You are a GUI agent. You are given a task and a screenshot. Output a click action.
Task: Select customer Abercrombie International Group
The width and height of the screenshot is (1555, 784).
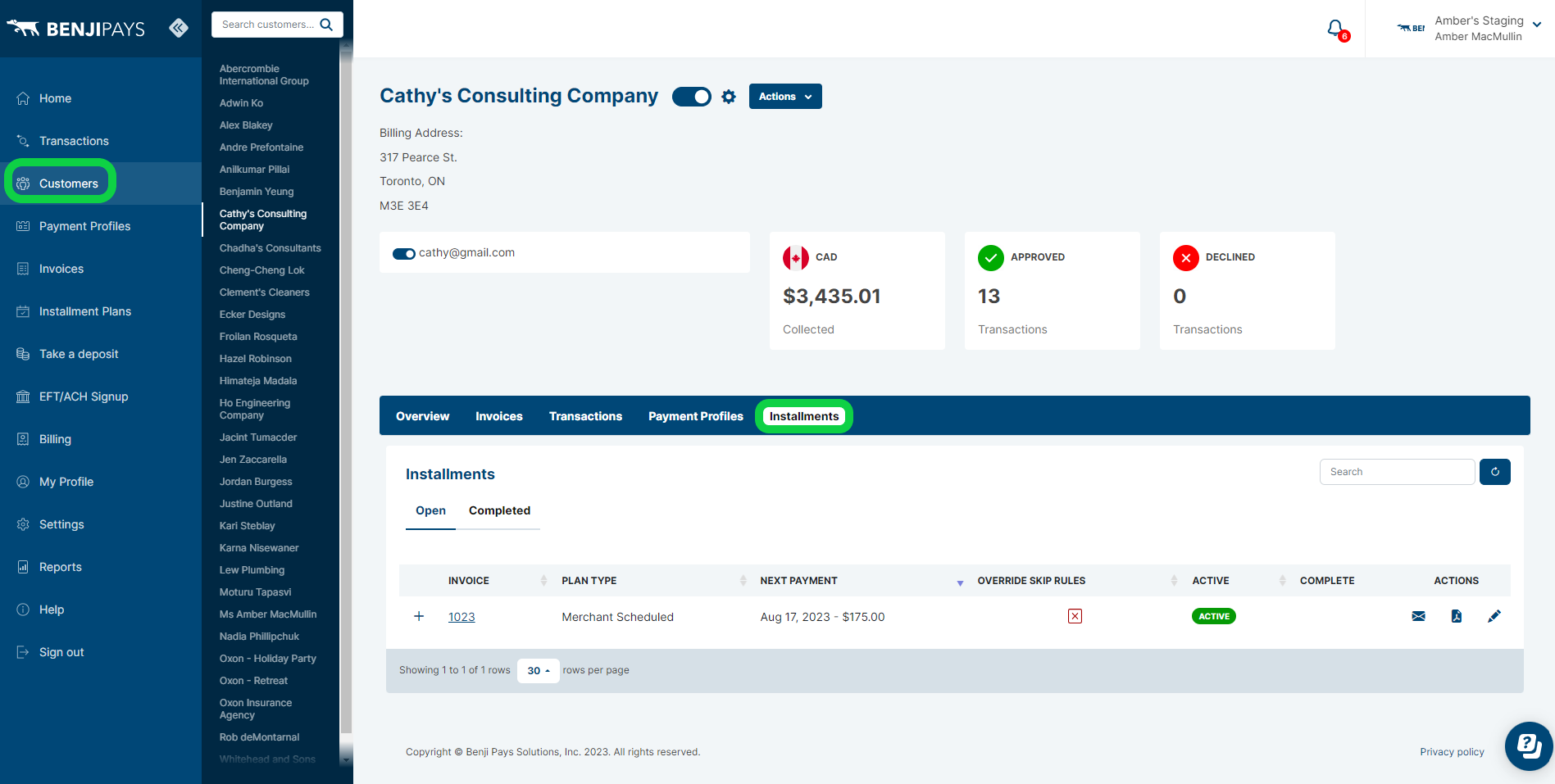pos(264,75)
